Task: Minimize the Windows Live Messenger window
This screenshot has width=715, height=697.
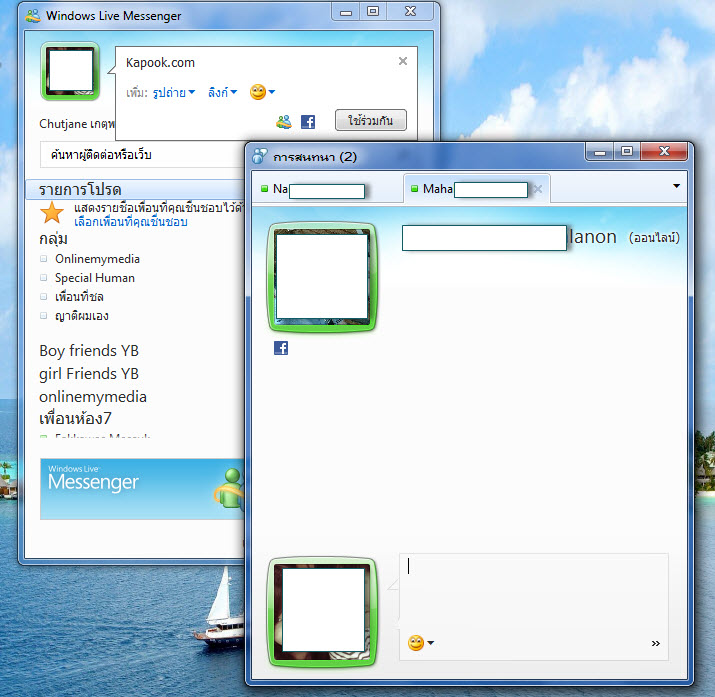Action: [346, 12]
